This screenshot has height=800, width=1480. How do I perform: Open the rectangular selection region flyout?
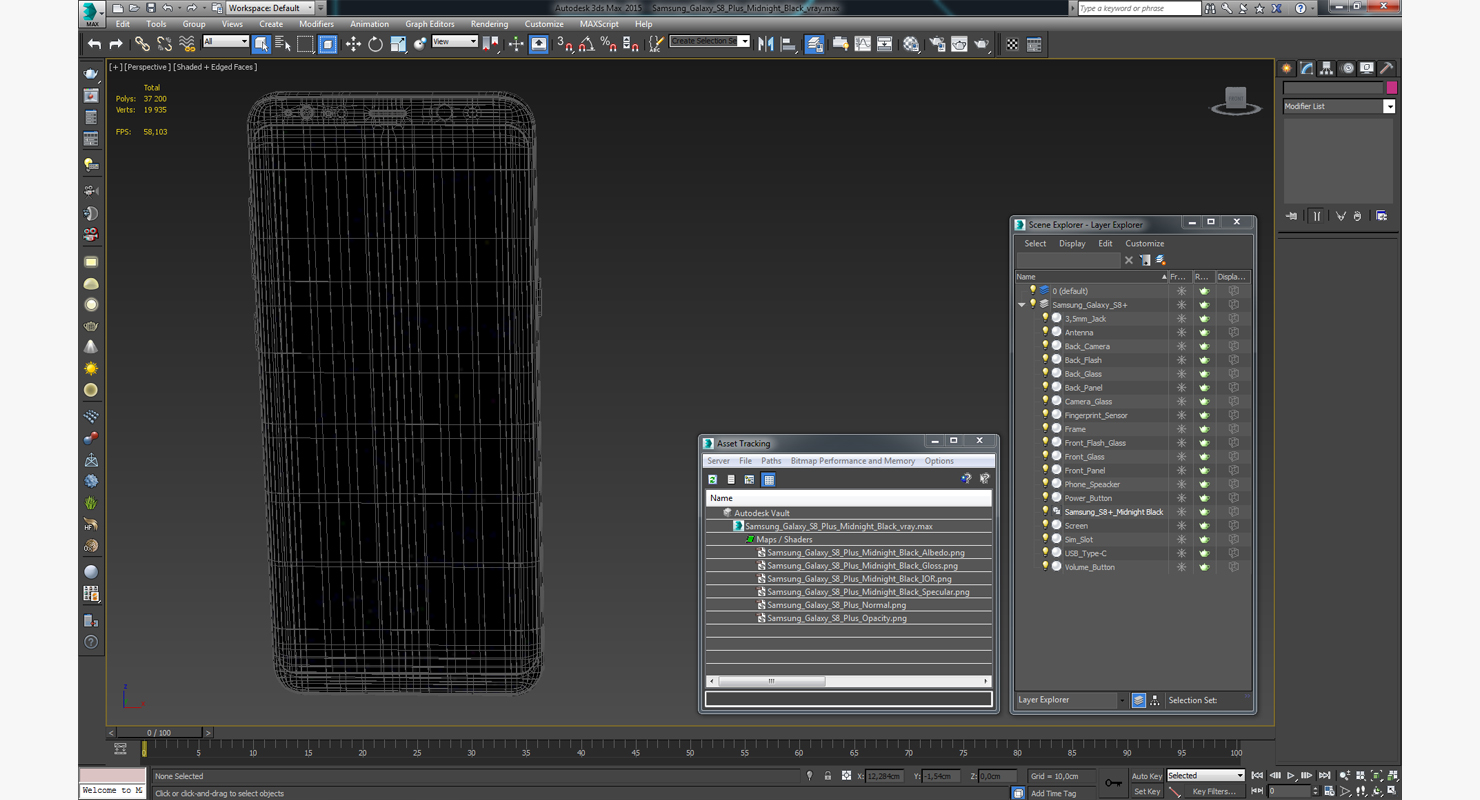pos(306,44)
